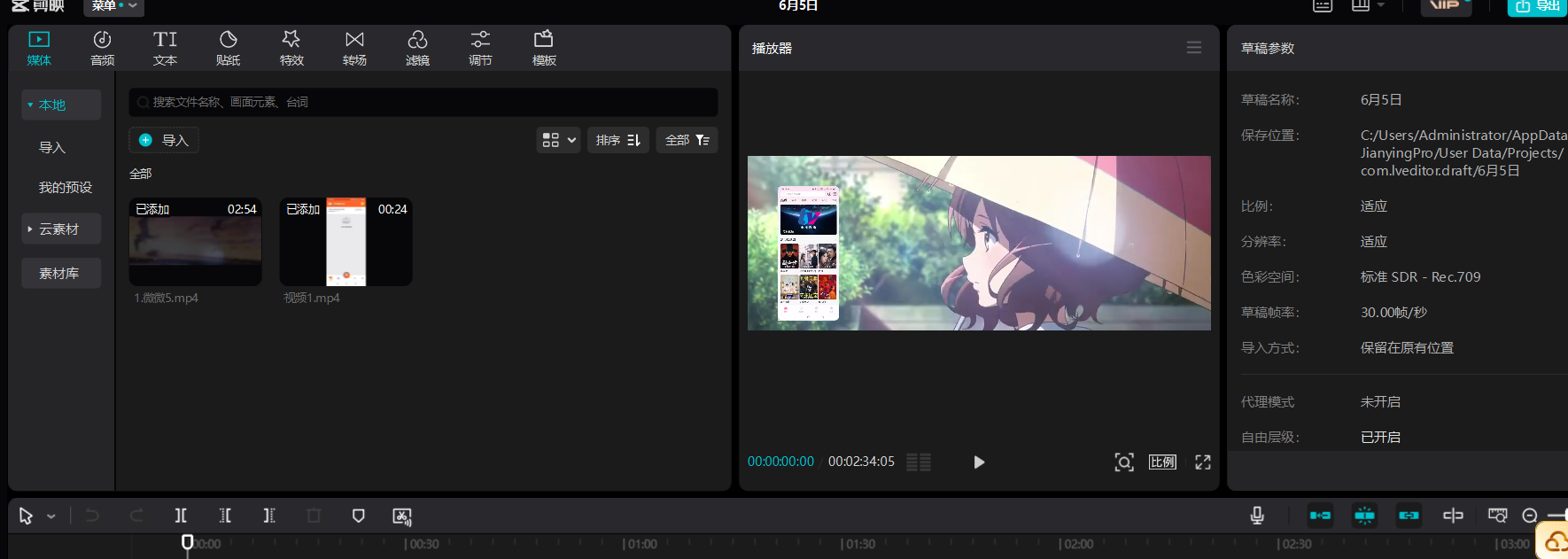This screenshot has height=559, width=1568.
Task: Click the total duration 00:02:34:05
Action: pyautogui.click(x=861, y=462)
